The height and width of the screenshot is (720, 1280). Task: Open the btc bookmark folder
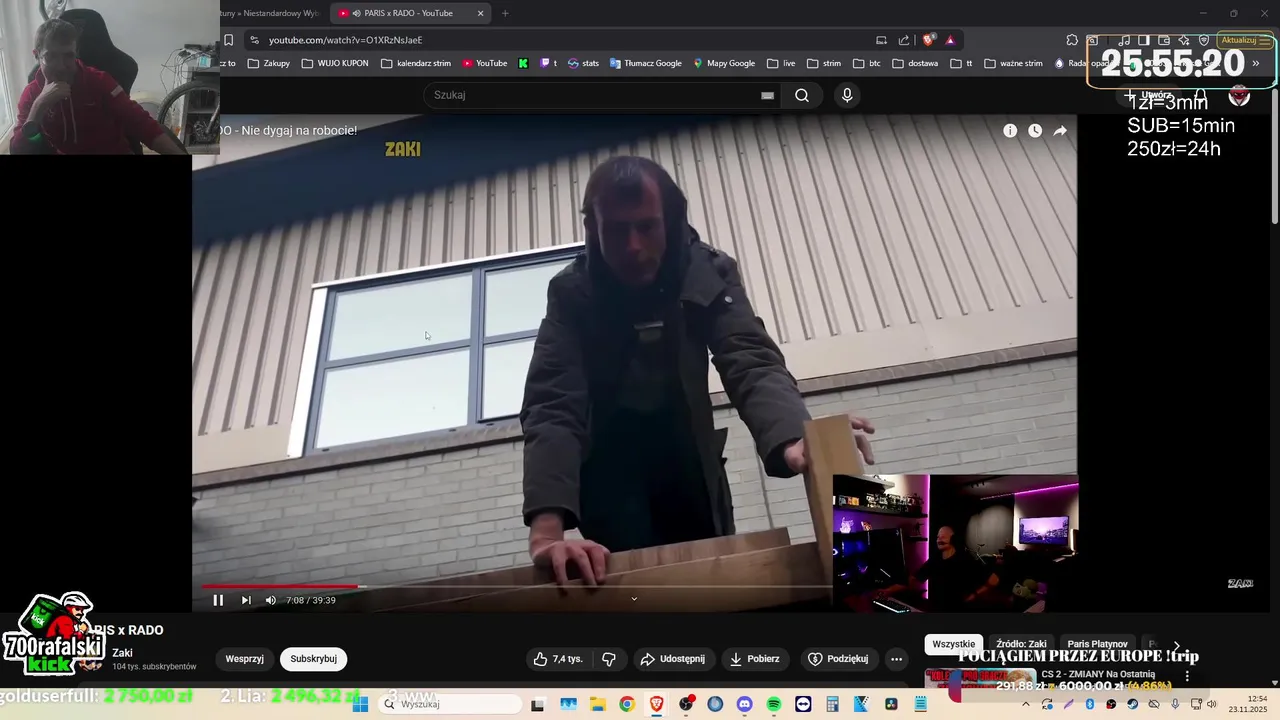click(866, 63)
